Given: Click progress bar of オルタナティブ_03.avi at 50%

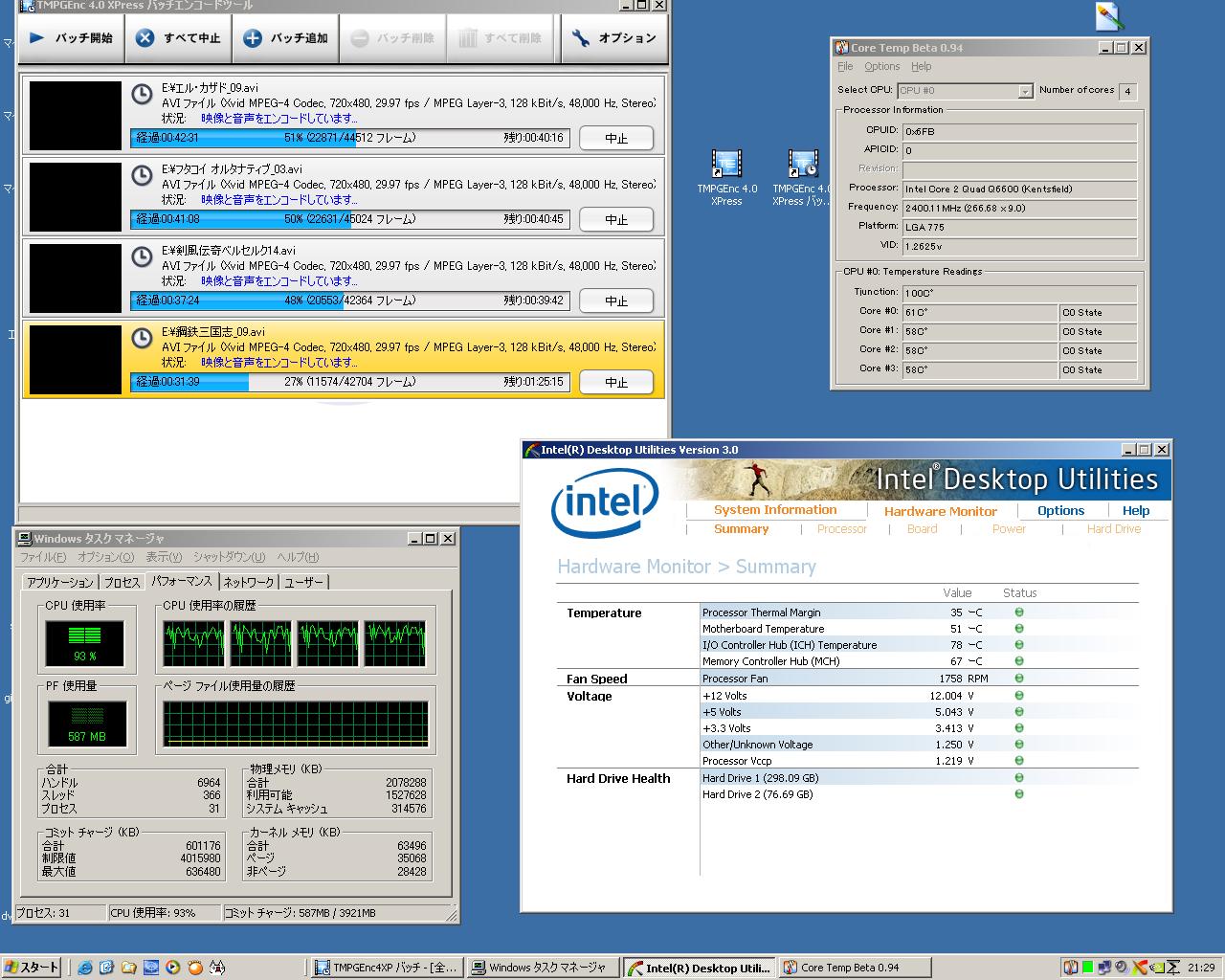Looking at the screenshot, I should tap(350, 219).
